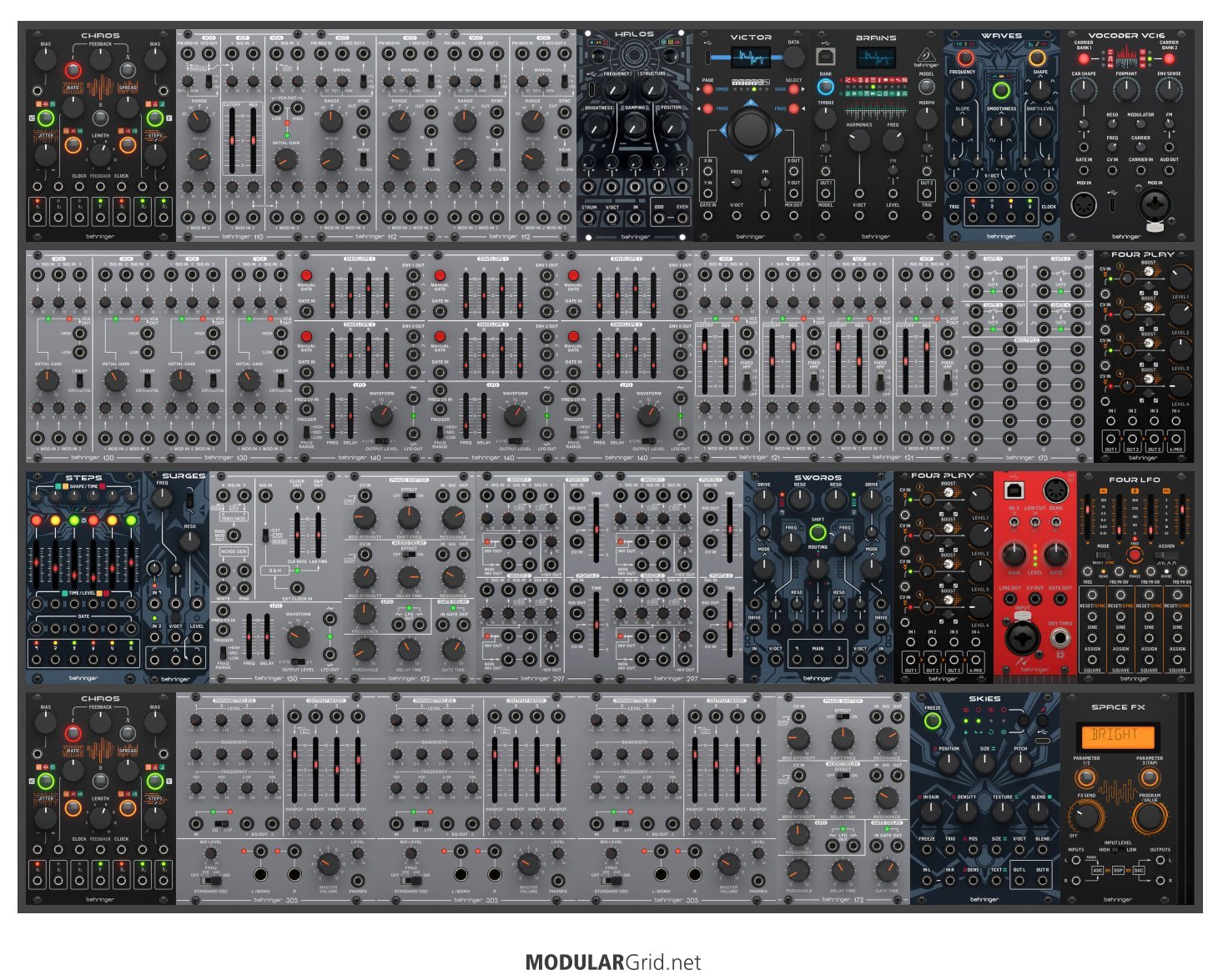The image size is (1228, 980).
Task: Toggle the Four LFO Mode switch
Action: click(1103, 555)
